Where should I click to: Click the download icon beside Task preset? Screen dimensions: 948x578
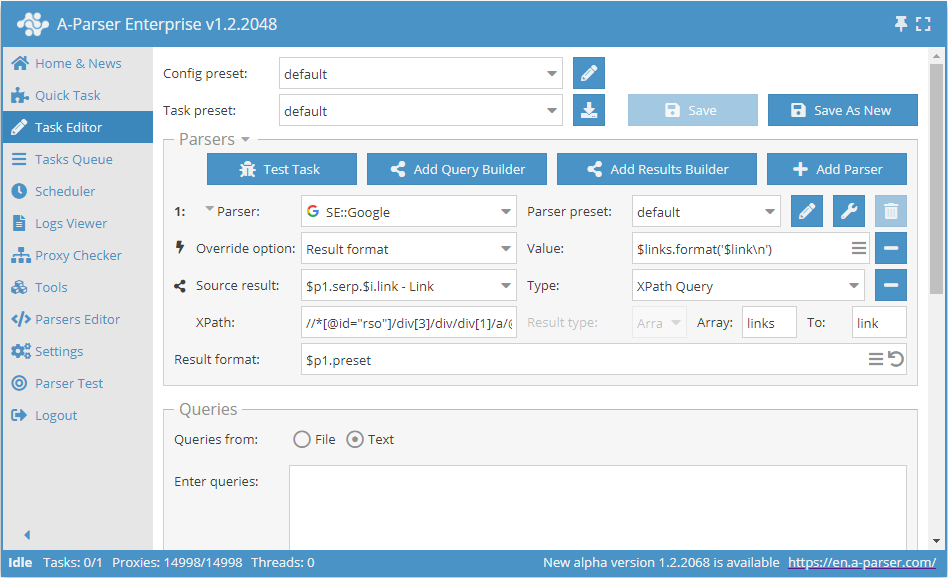(588, 110)
